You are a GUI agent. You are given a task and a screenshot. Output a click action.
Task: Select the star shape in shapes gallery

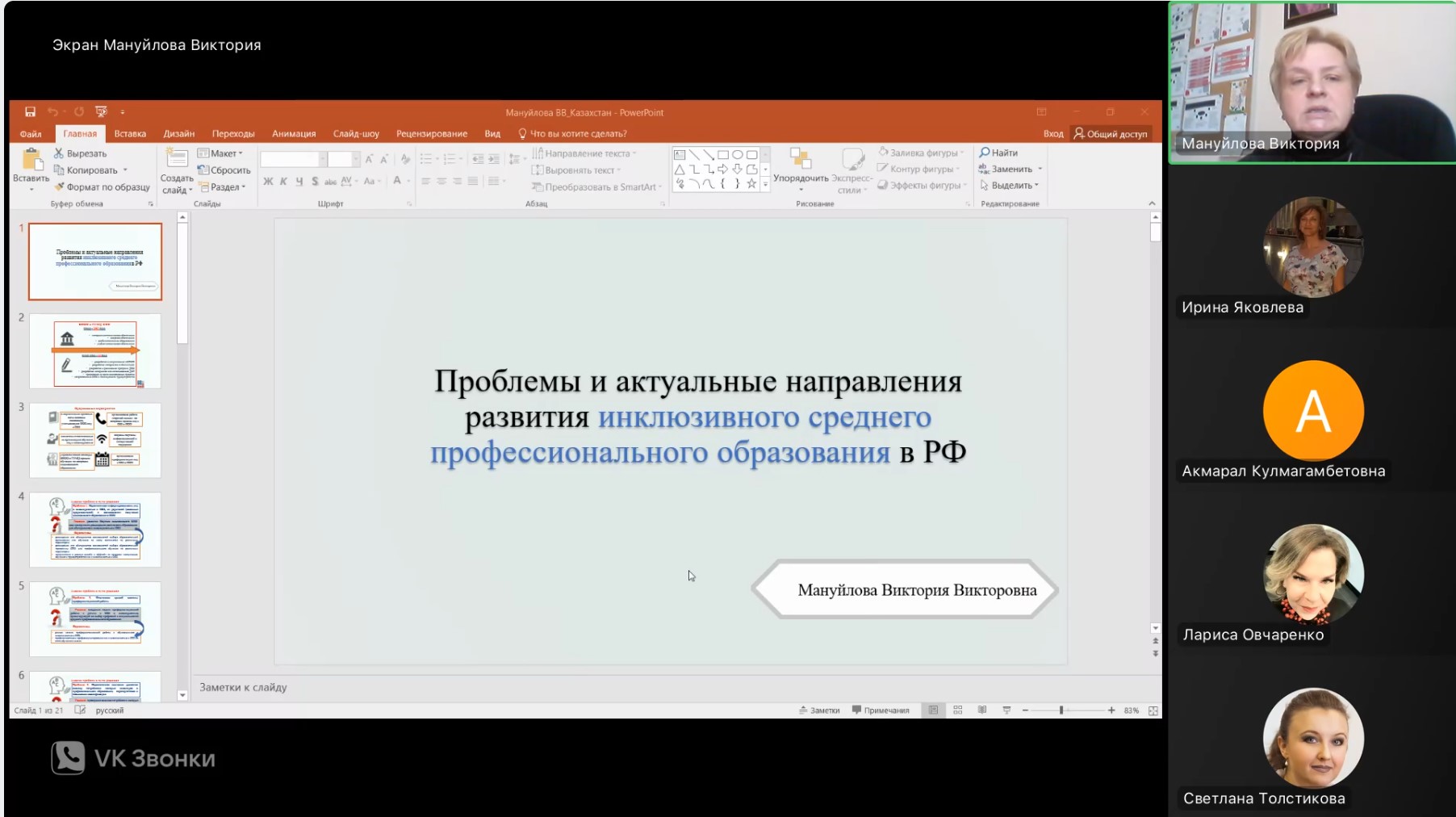click(751, 184)
